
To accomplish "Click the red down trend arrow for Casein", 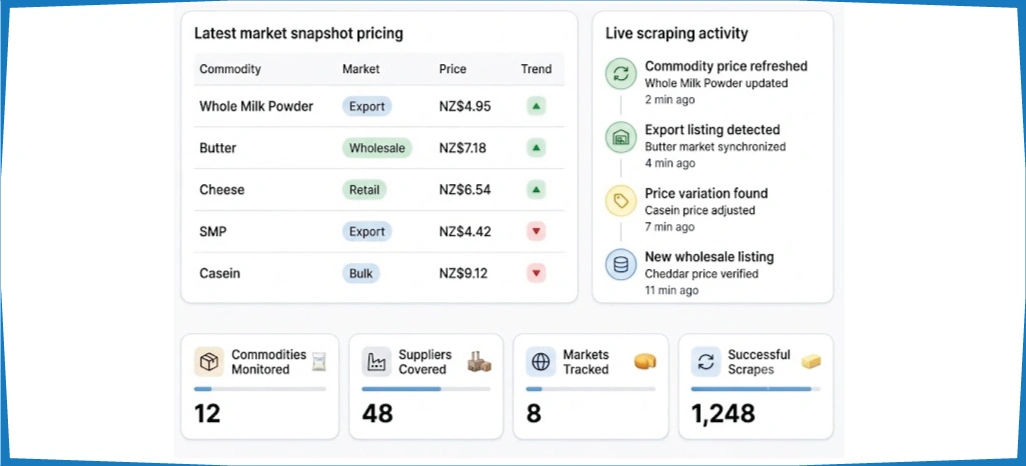I will pos(537,273).
